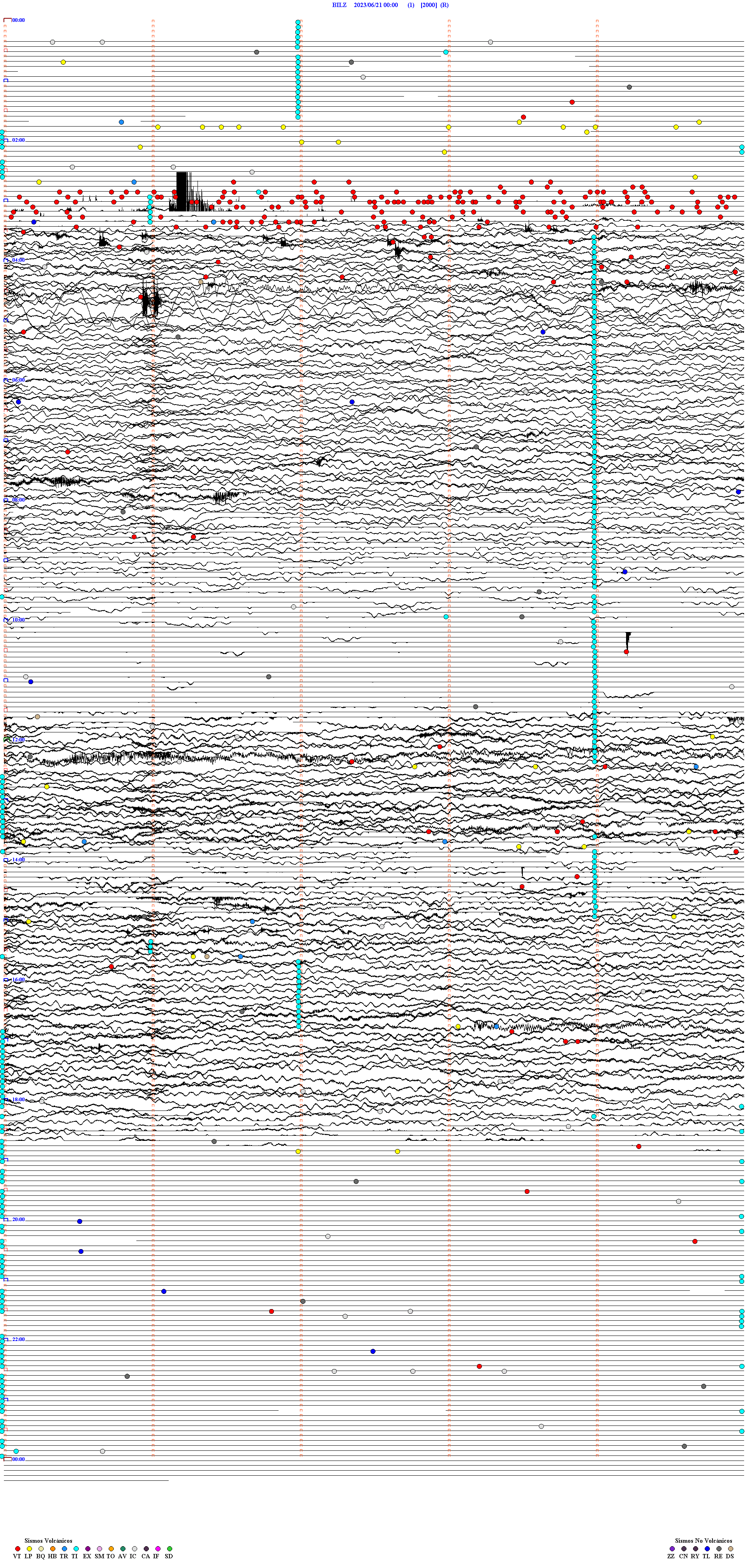This screenshot has width=748, height=1568.
Task: Click the 12:00 time label
Action: tap(18, 739)
